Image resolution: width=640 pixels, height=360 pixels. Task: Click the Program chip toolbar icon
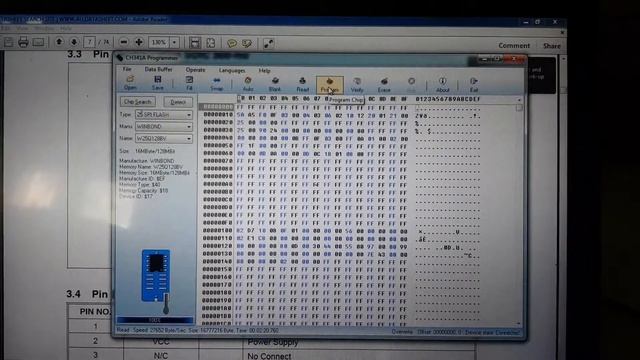tap(329, 84)
